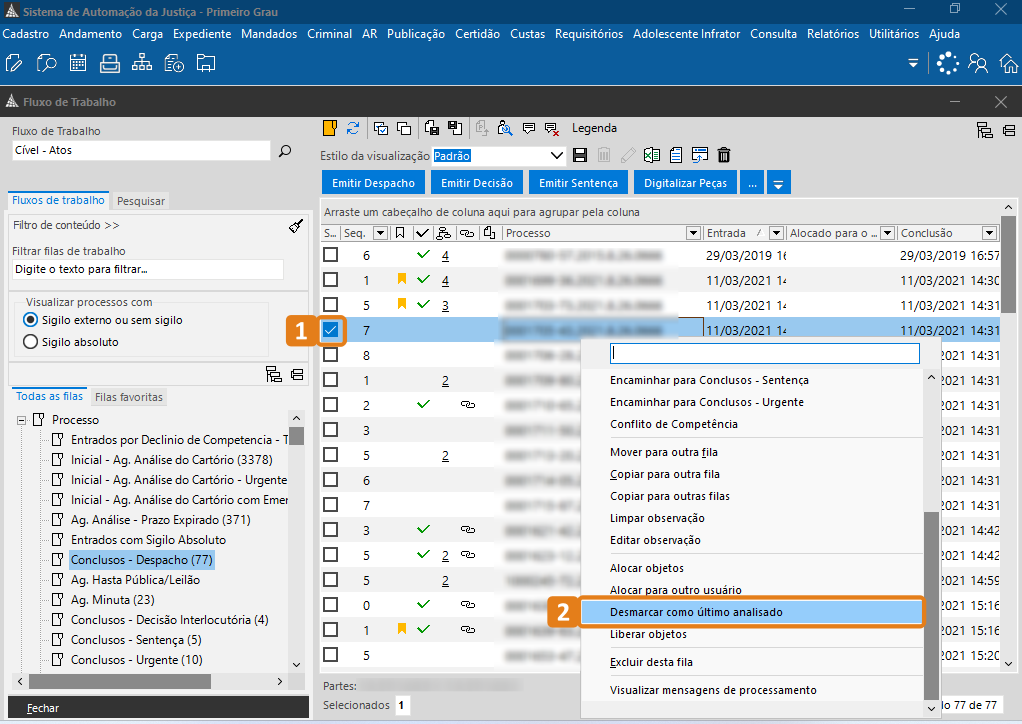Image resolution: width=1022 pixels, height=724 pixels.
Task: Open the hierarchy workflow icon in main toolbar
Action: click(141, 63)
